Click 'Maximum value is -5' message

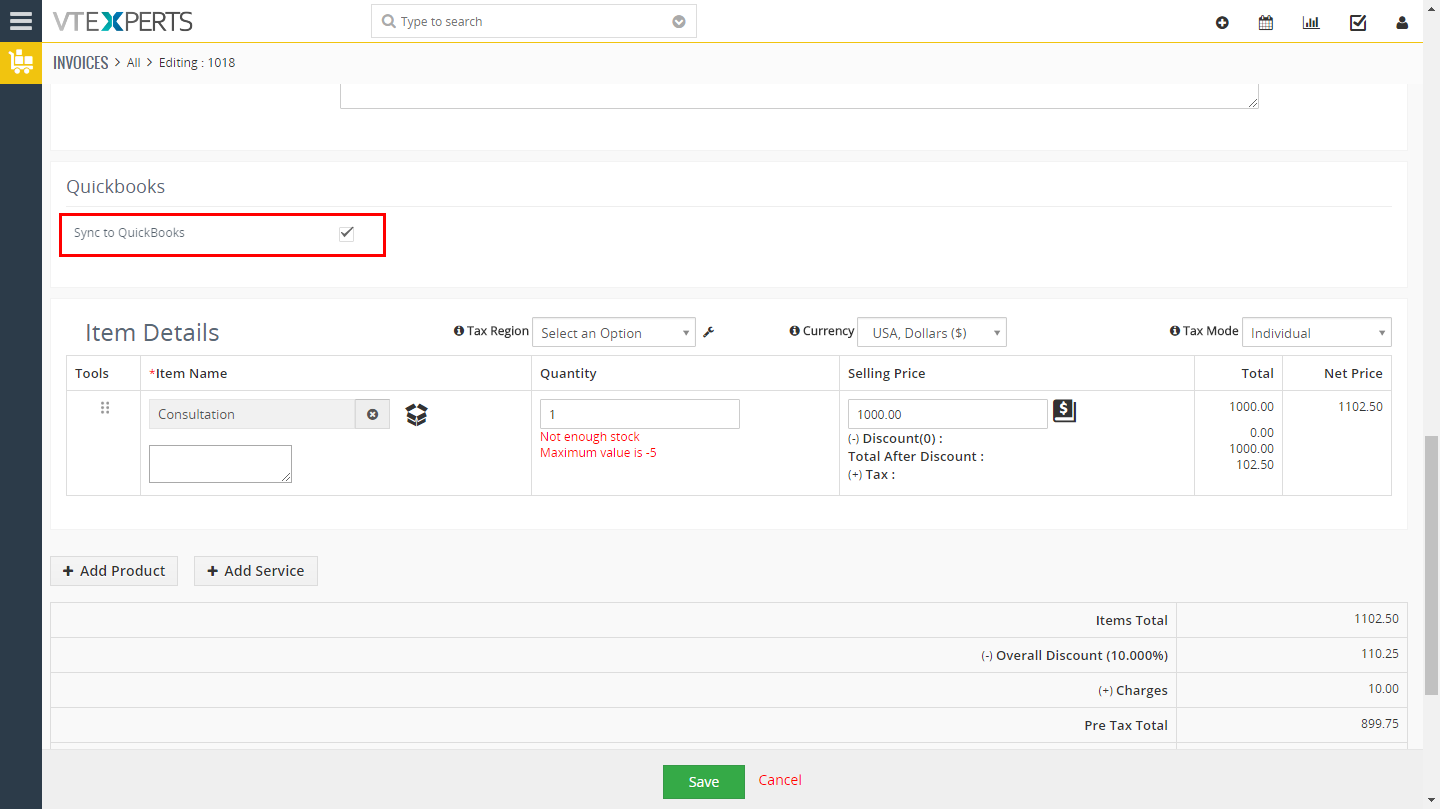tap(598, 453)
